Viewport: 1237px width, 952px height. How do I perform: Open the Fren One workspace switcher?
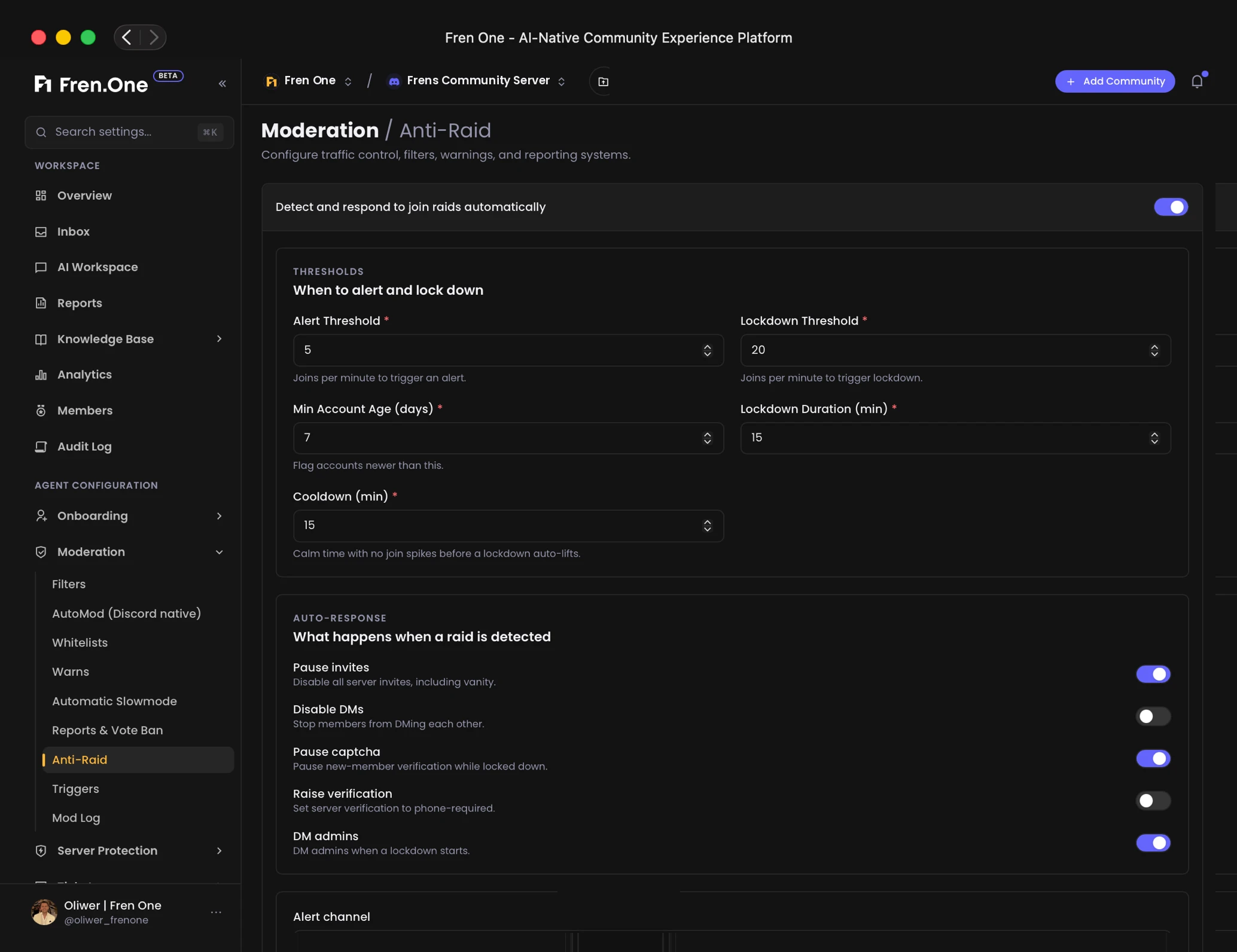tap(309, 81)
